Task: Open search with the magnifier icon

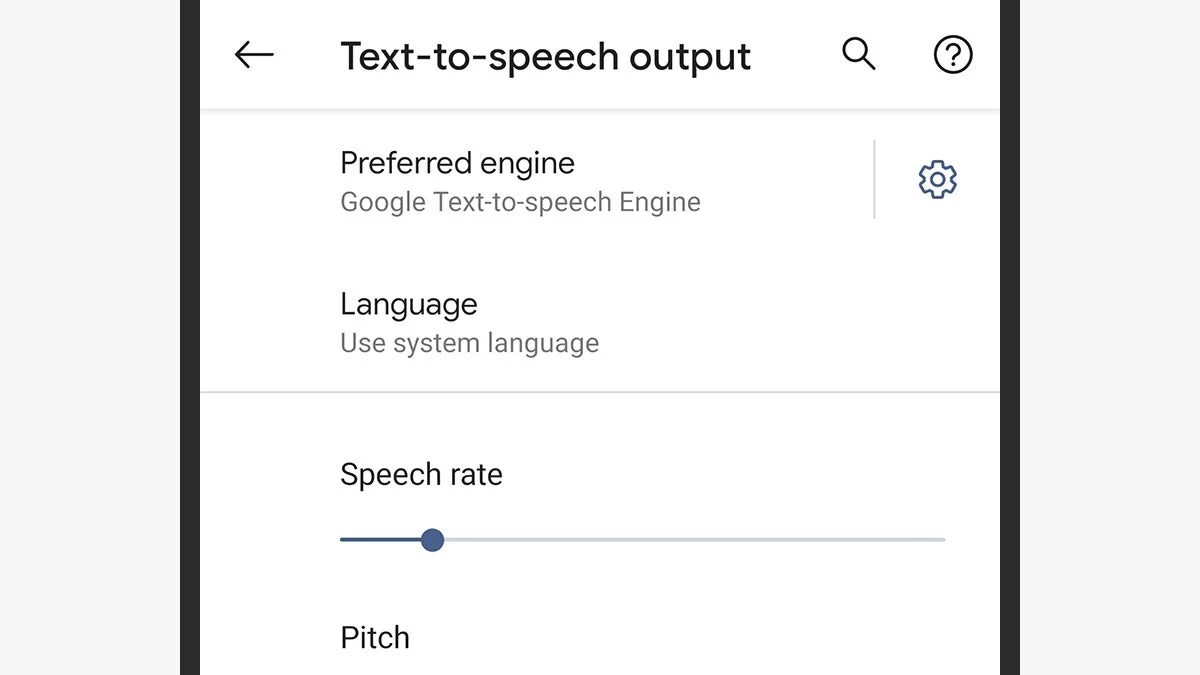Action: click(x=858, y=54)
